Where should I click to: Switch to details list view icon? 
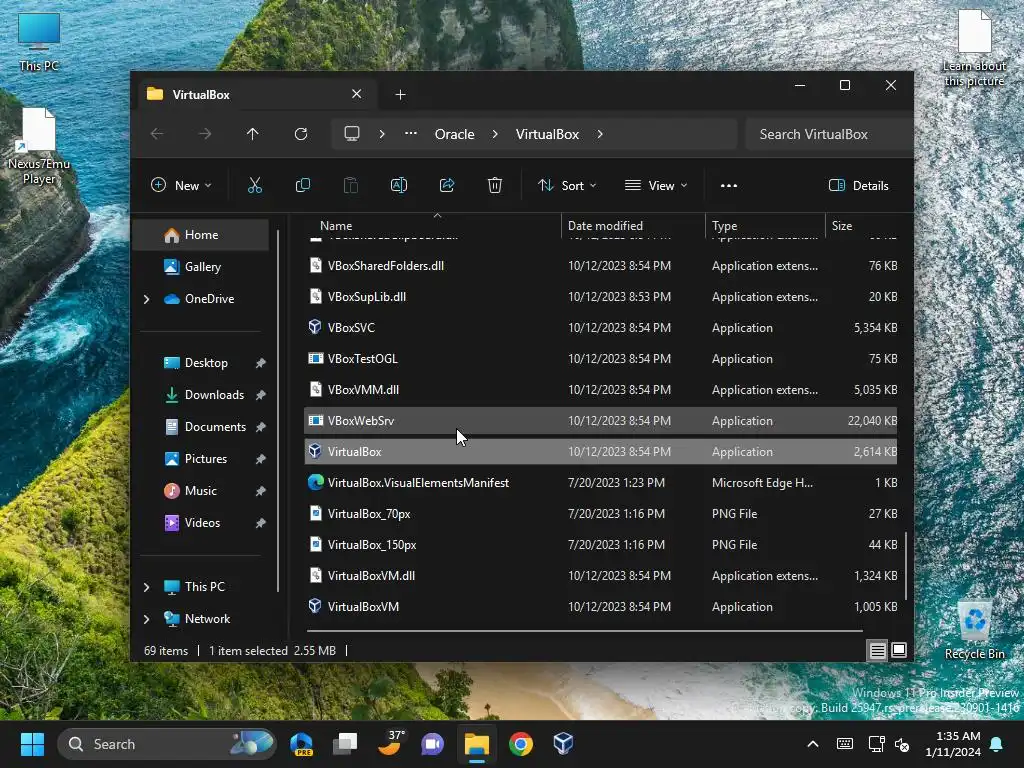tap(877, 650)
